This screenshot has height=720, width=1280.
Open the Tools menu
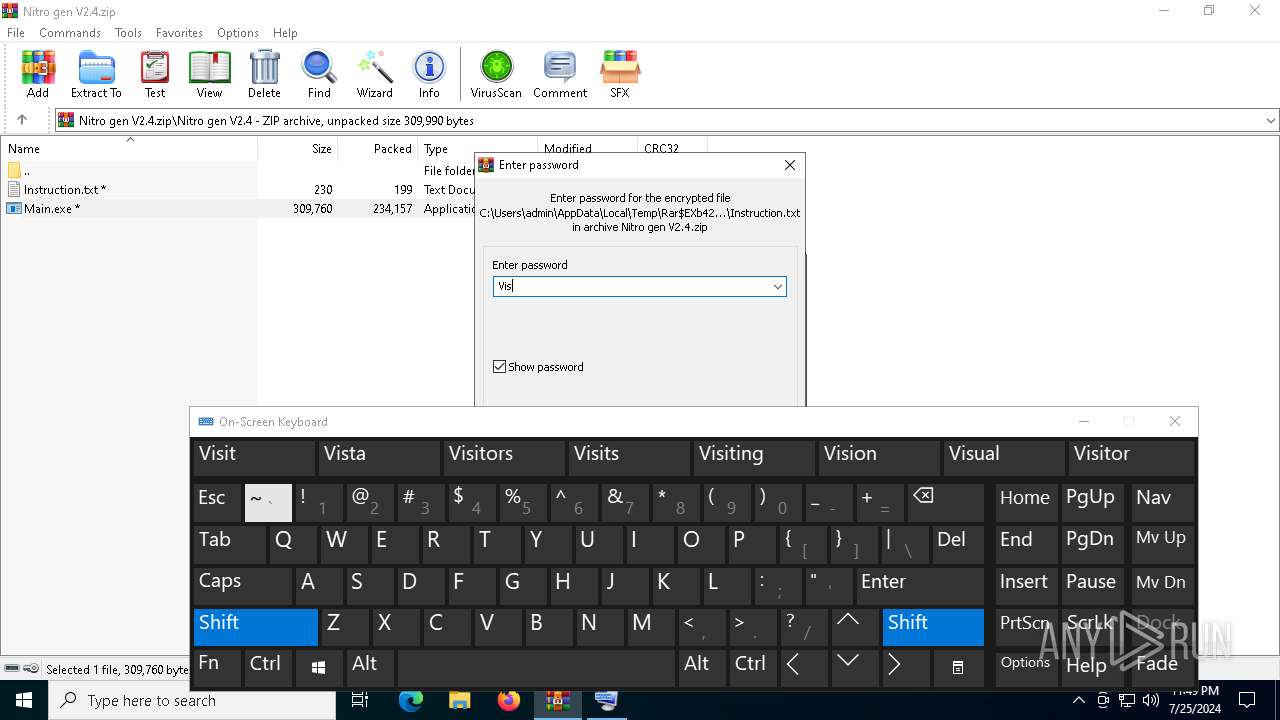[x=128, y=33]
